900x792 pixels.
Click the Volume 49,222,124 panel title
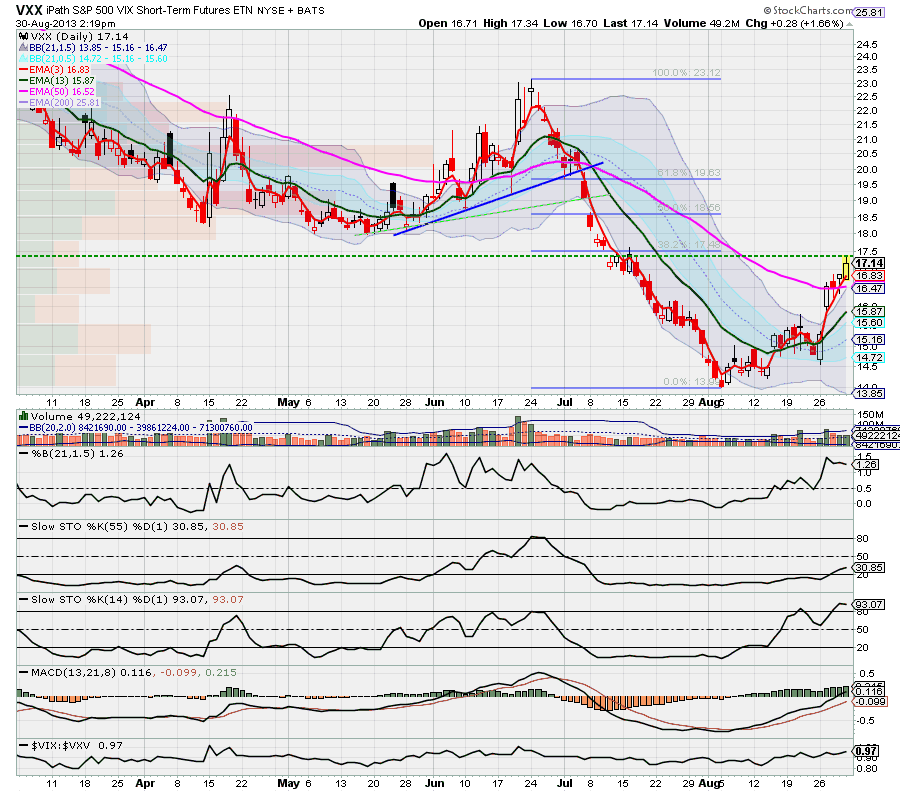[x=86, y=416]
